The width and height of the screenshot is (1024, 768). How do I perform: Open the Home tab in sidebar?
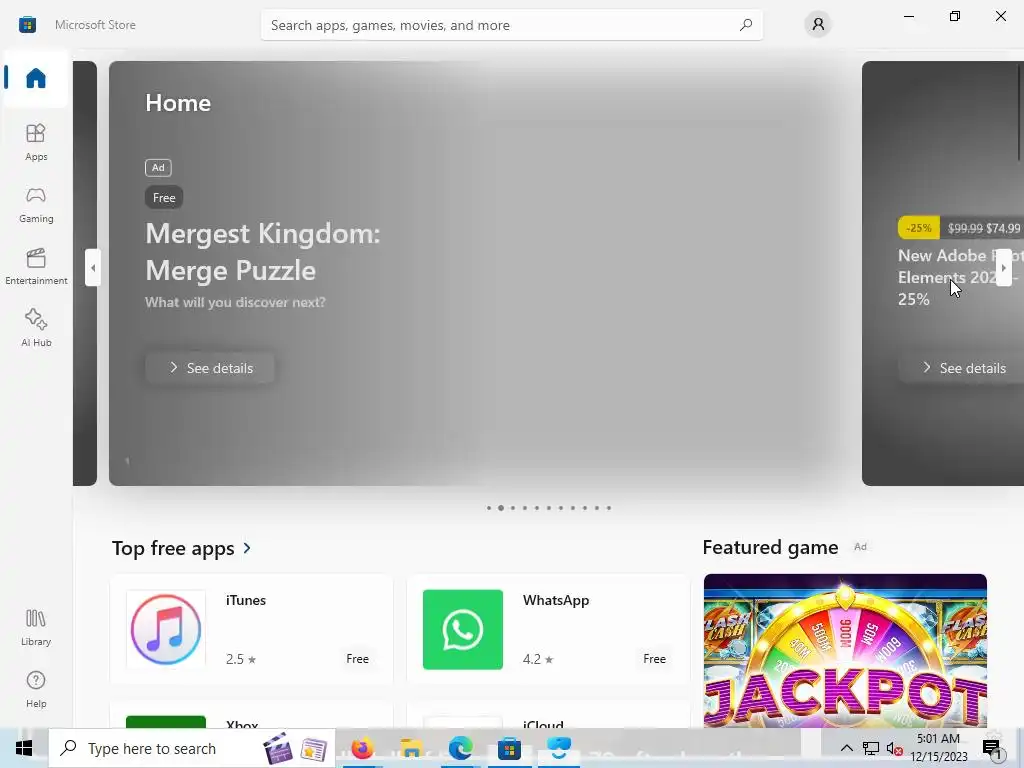pyautogui.click(x=35, y=78)
